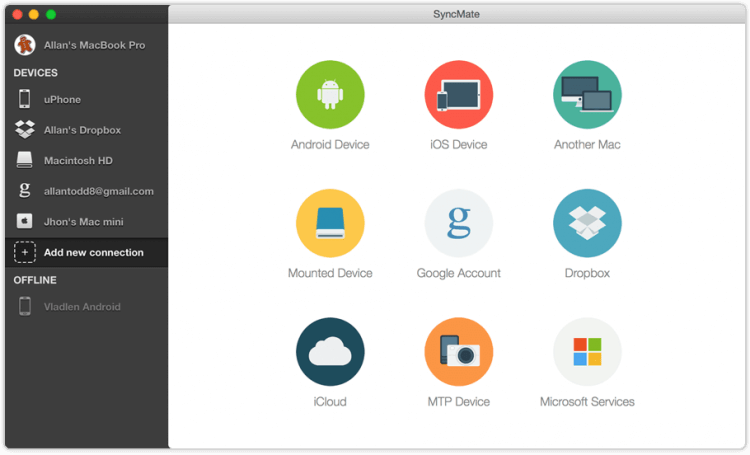
Task: Choose the iOS Device connection icon
Action: coord(459,95)
